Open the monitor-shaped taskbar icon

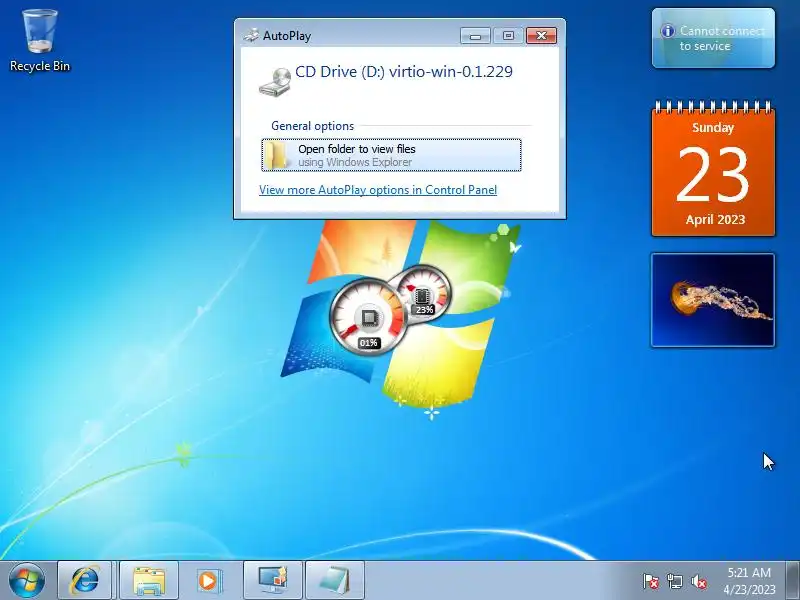[x=273, y=580]
